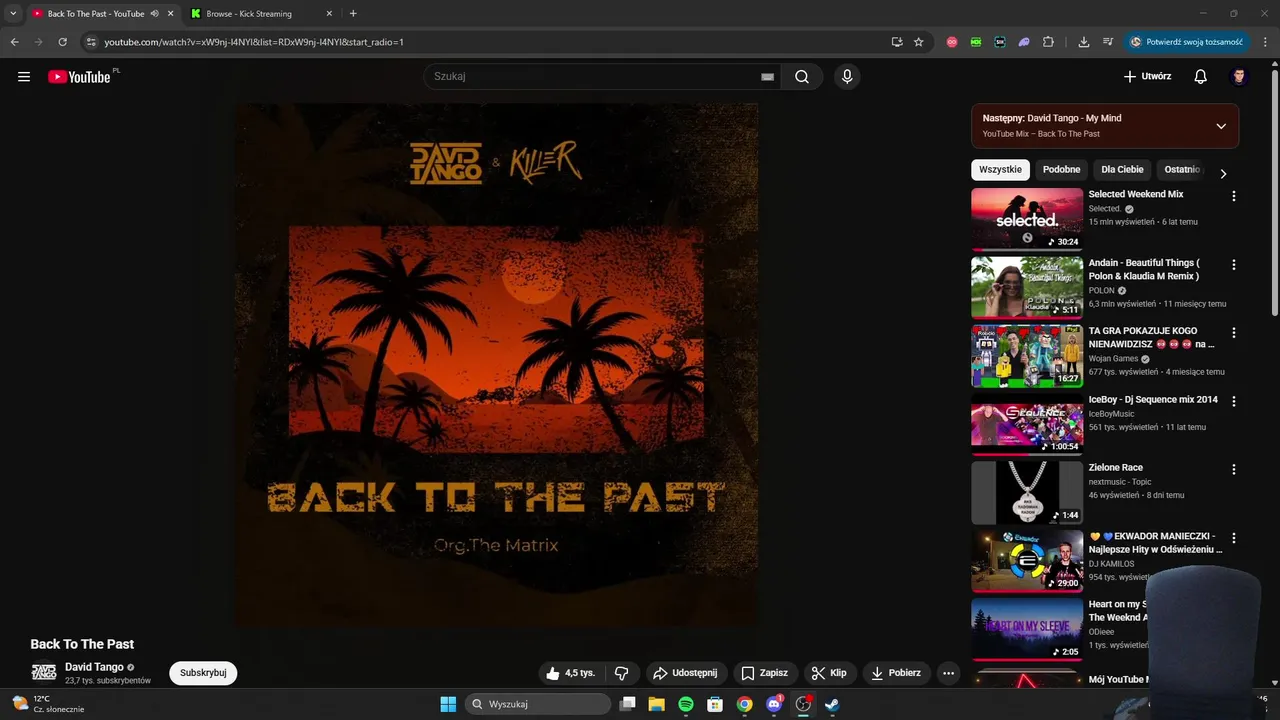Open Andain Beautiful Things remix thumbnail
Viewport: 1280px width, 720px height.
click(1027, 288)
